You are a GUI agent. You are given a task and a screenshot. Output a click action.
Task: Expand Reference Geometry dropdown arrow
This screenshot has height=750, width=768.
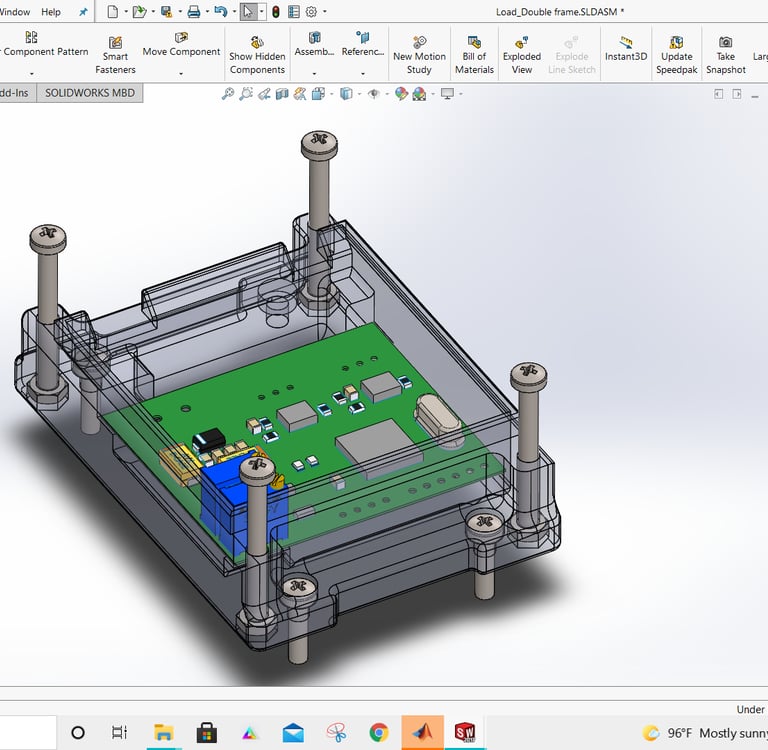[362, 73]
